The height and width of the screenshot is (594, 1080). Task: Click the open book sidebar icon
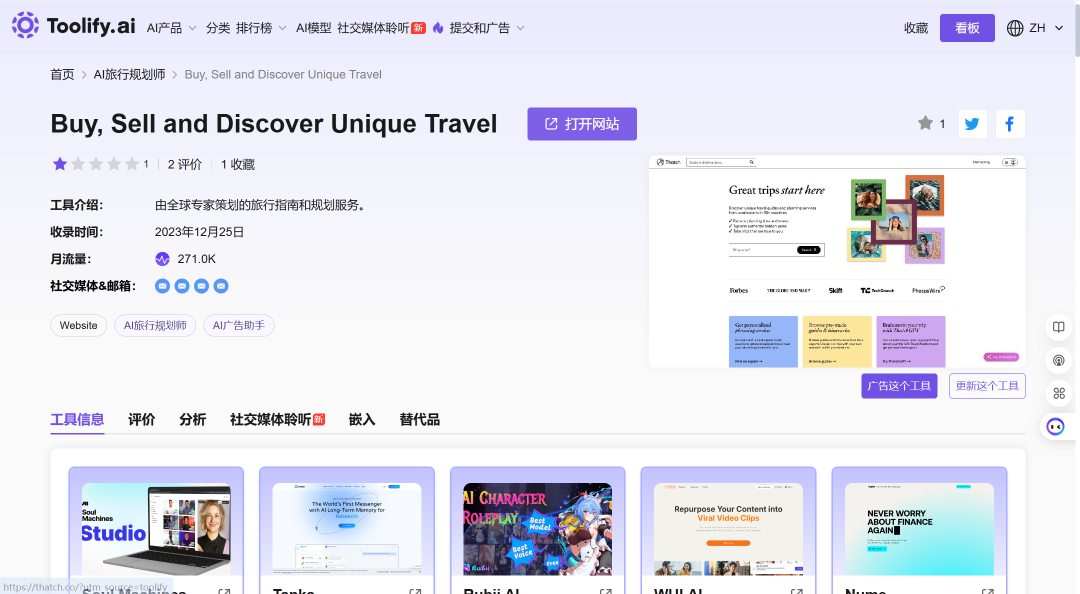coord(1059,327)
